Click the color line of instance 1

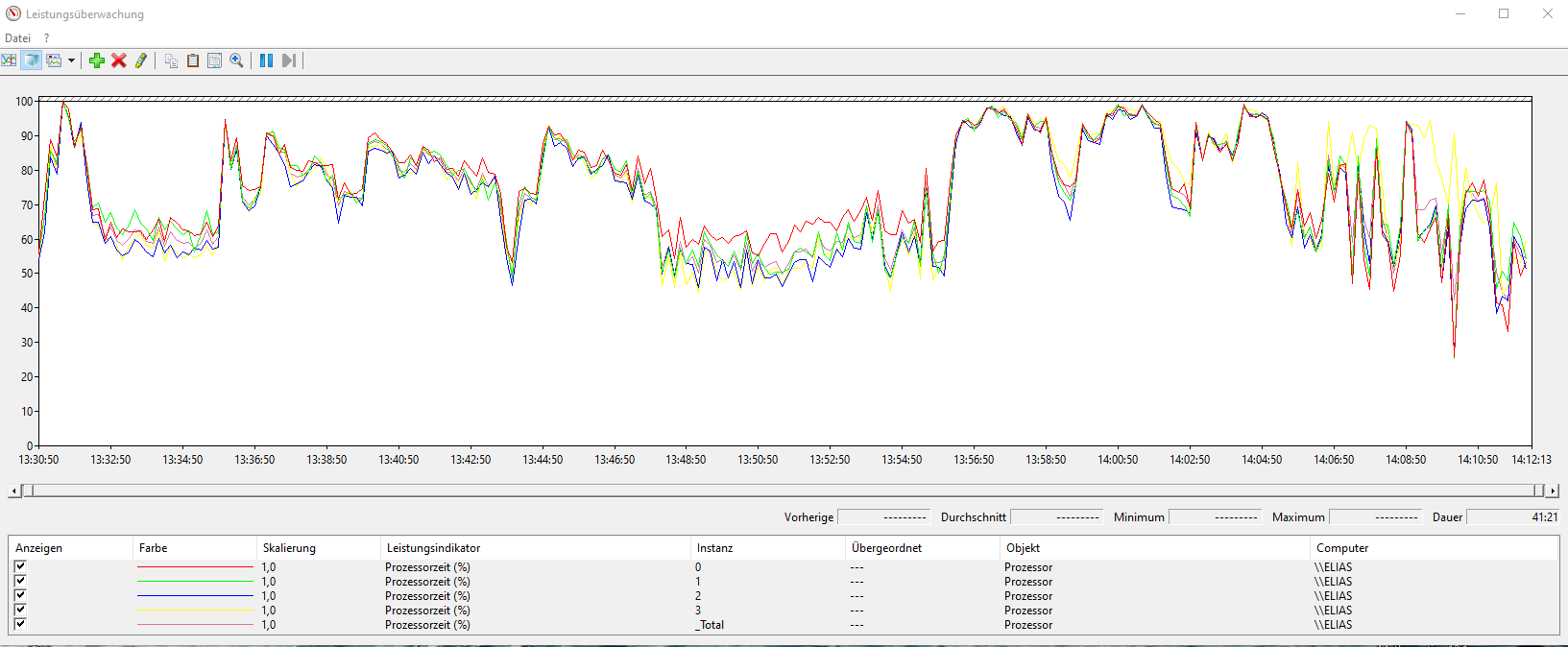coord(196,582)
